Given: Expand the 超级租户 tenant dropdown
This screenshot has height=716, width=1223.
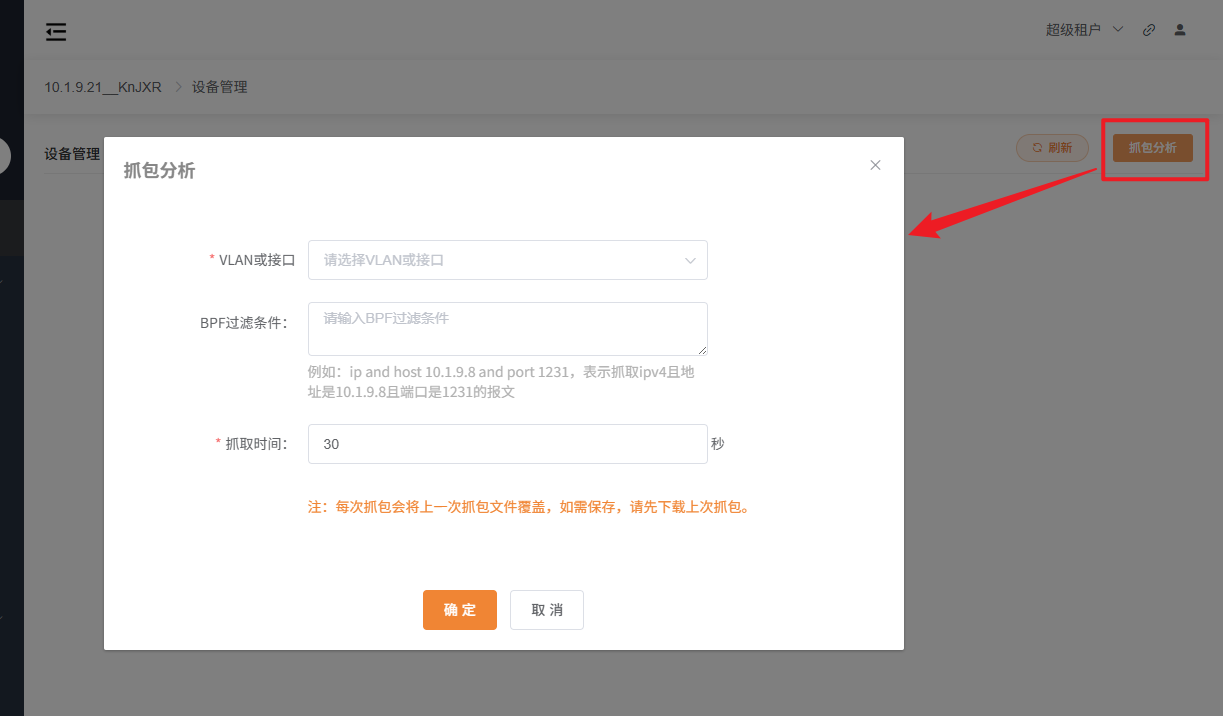Looking at the screenshot, I should click(1084, 29).
